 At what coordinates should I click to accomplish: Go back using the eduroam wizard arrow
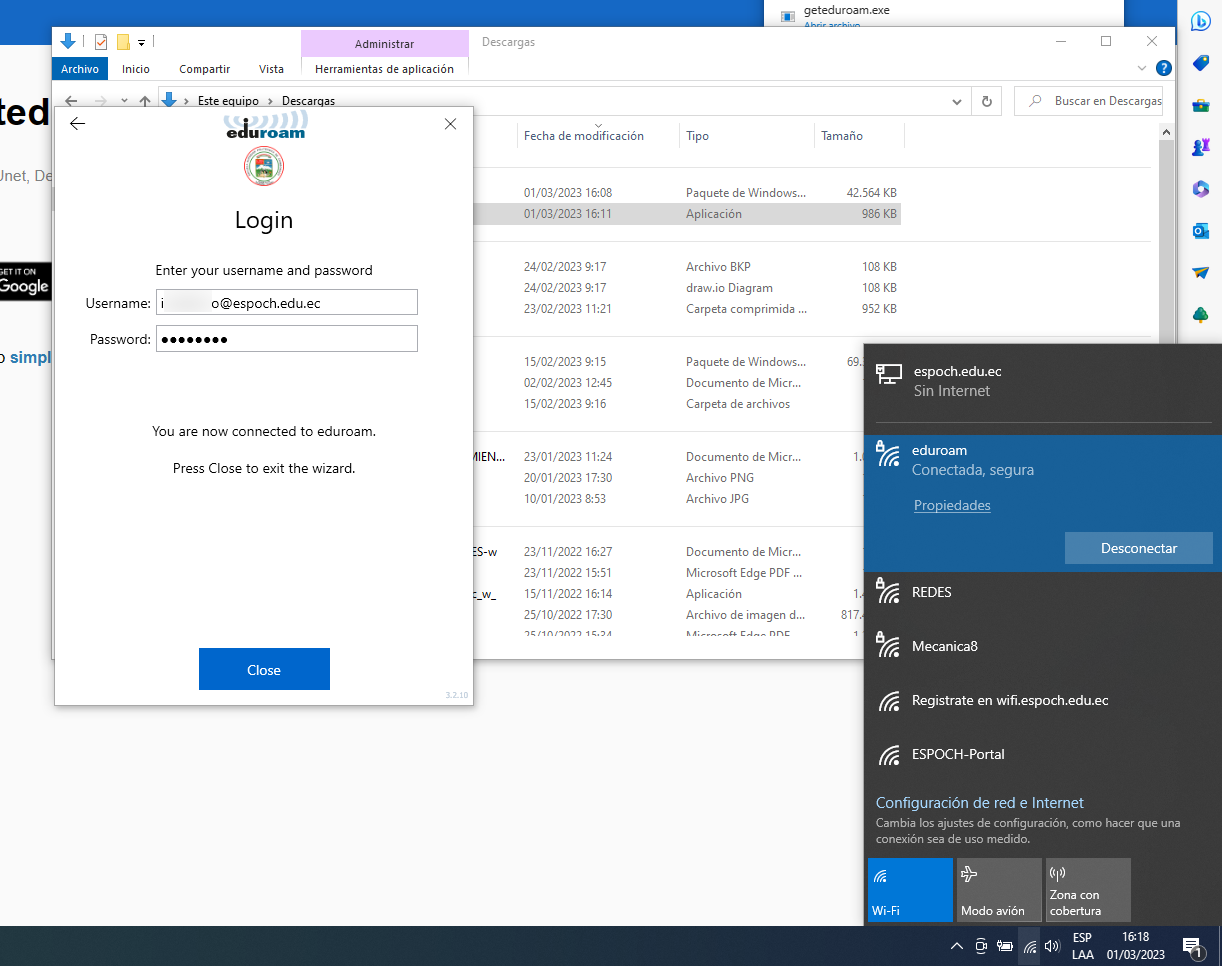pyautogui.click(x=77, y=124)
